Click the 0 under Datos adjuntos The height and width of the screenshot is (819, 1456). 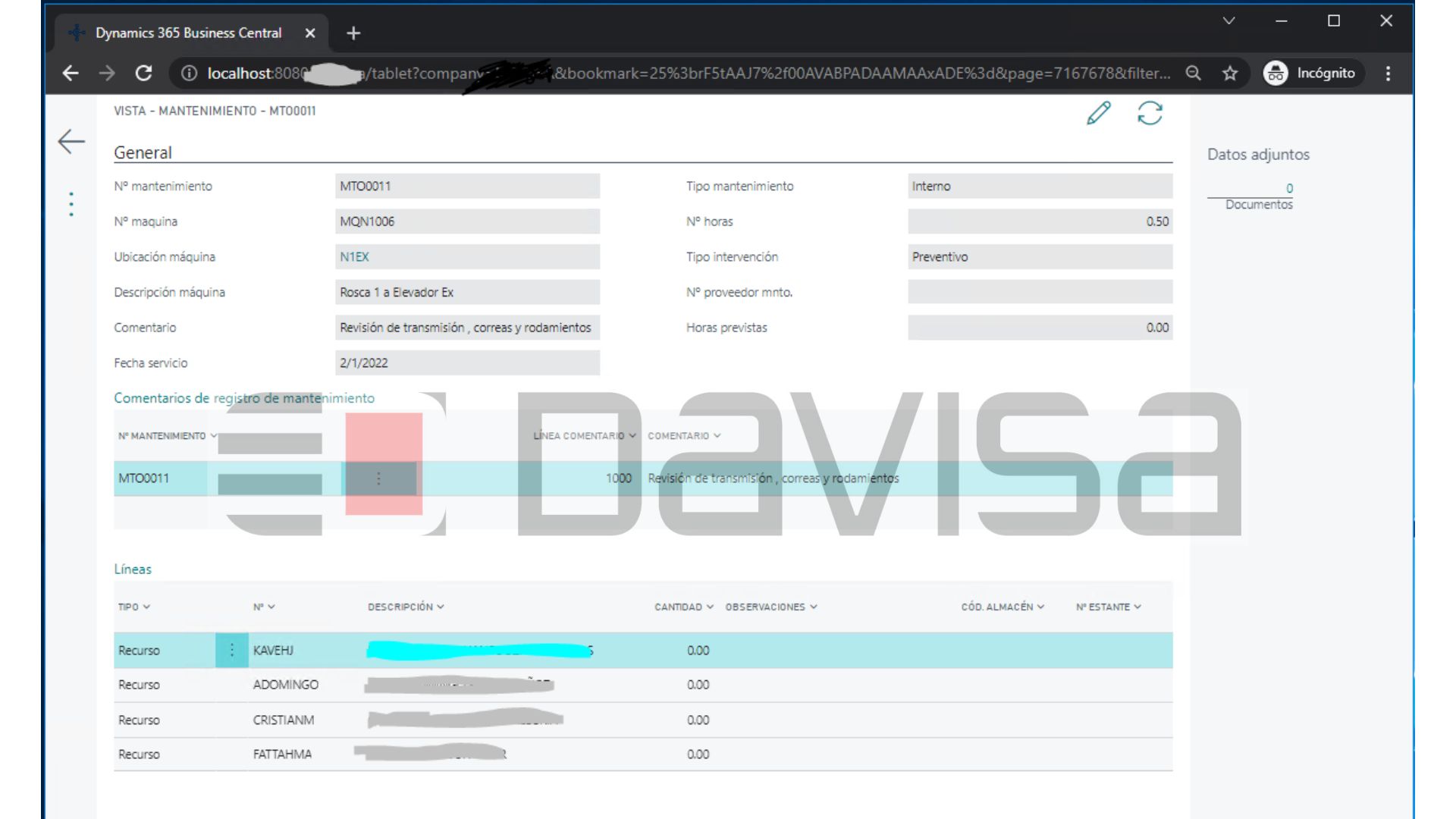click(1288, 187)
